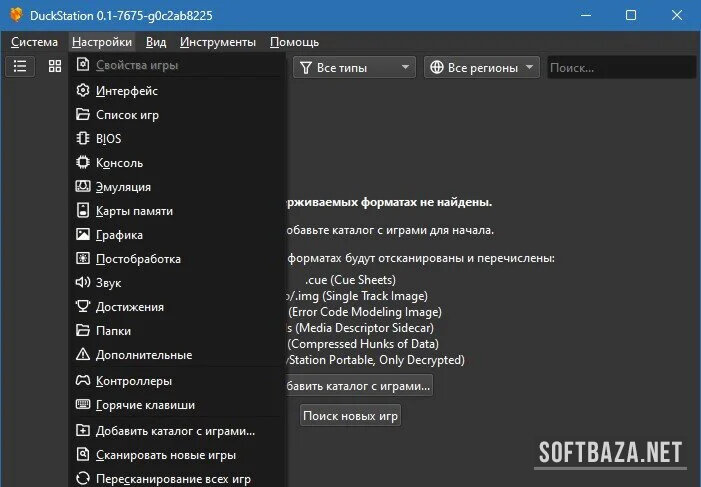Open the Помощь menu
Screen dimensions: 701x487
tap(294, 42)
